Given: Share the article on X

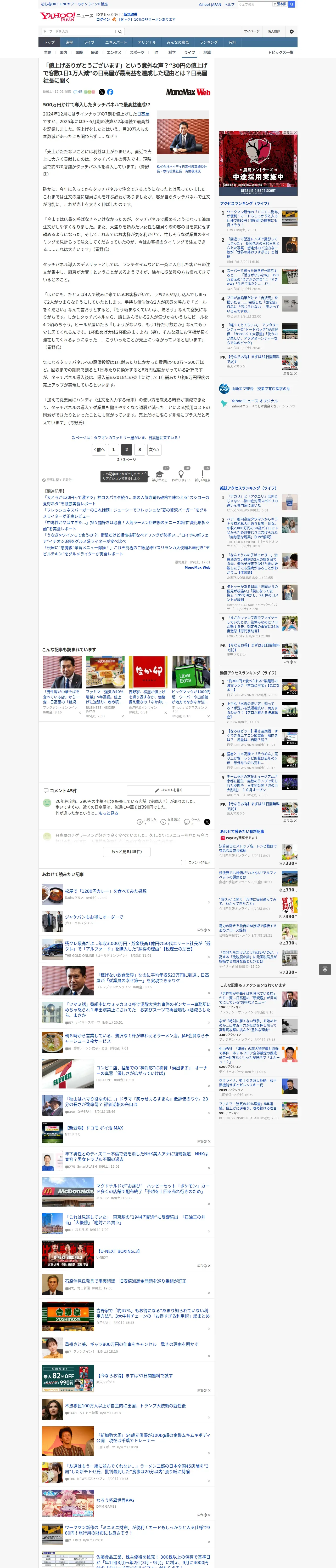Looking at the screenshot, I should pyautogui.click(x=102, y=92).
